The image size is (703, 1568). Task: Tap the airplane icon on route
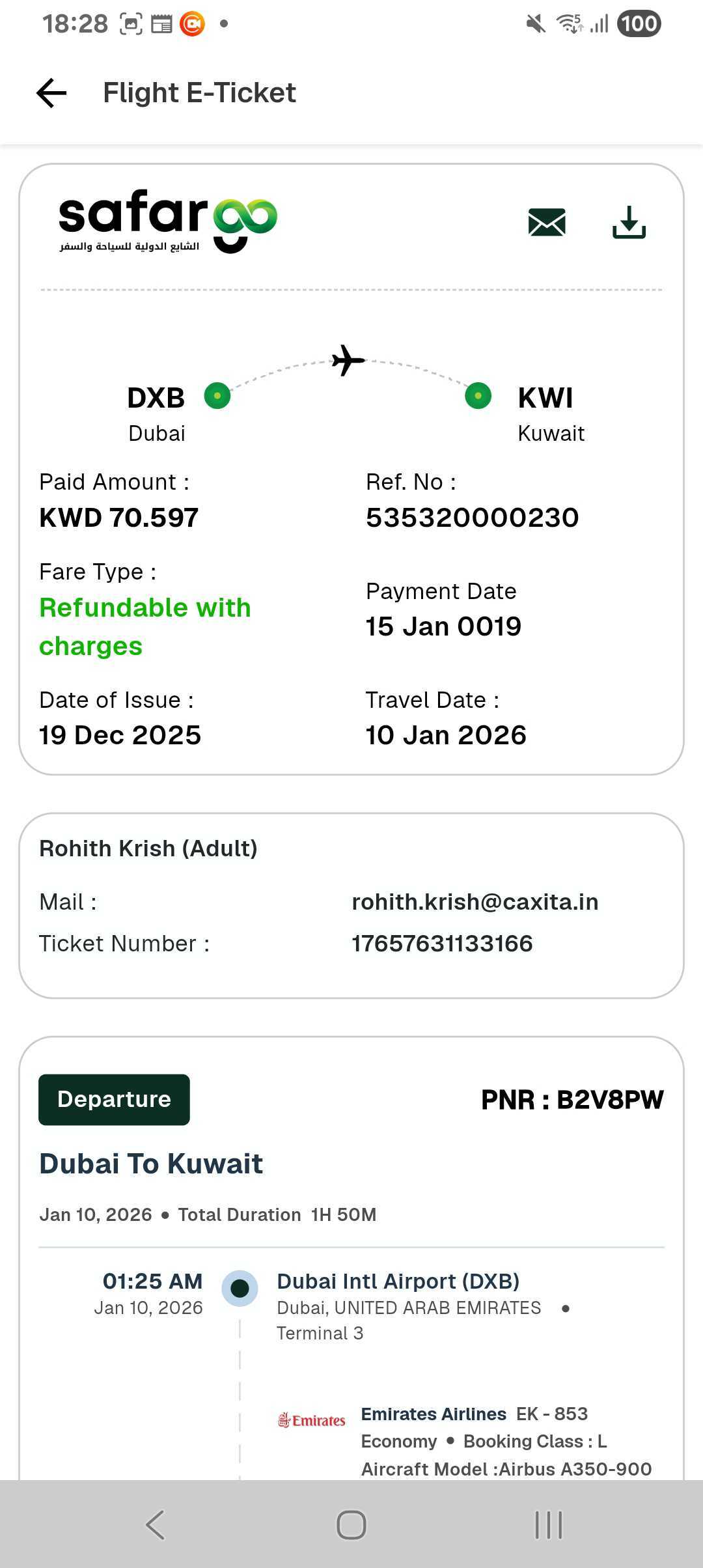(348, 360)
